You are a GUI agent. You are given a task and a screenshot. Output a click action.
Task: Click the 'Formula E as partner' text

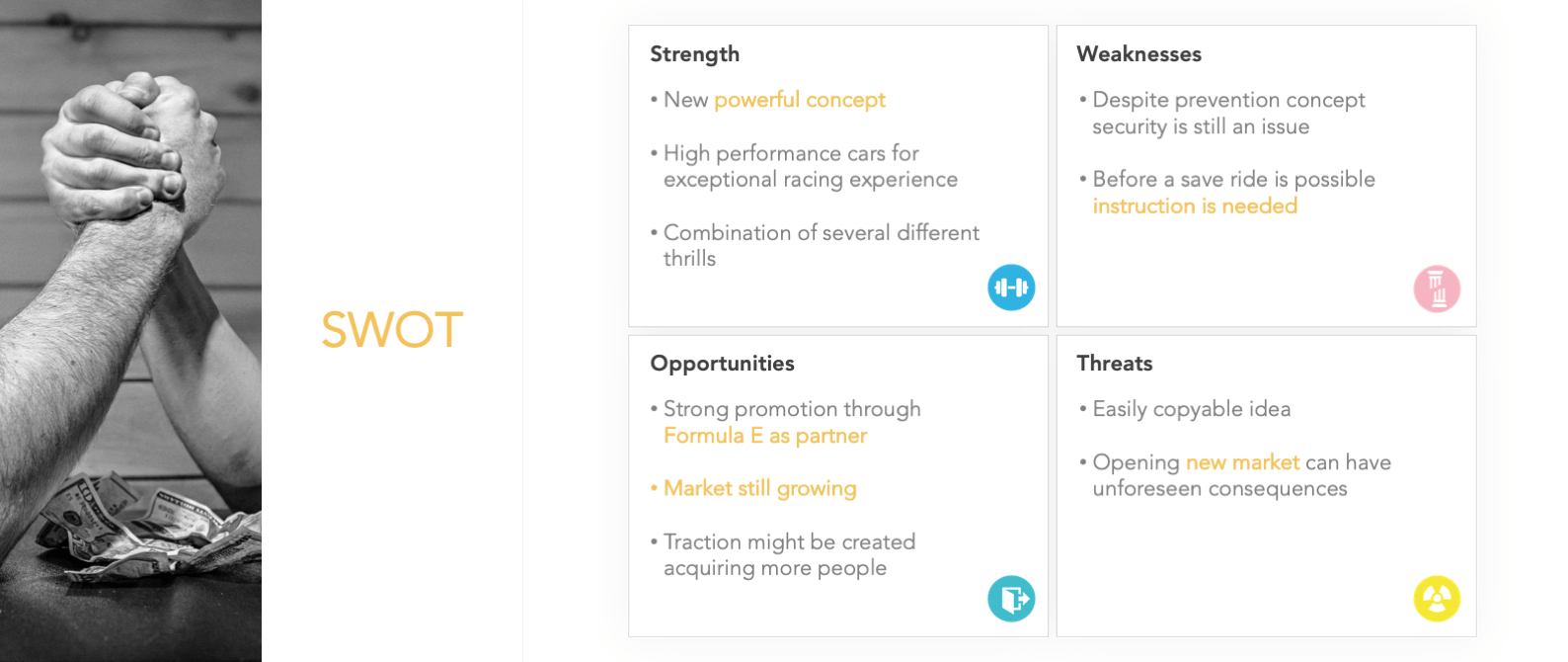[765, 436]
